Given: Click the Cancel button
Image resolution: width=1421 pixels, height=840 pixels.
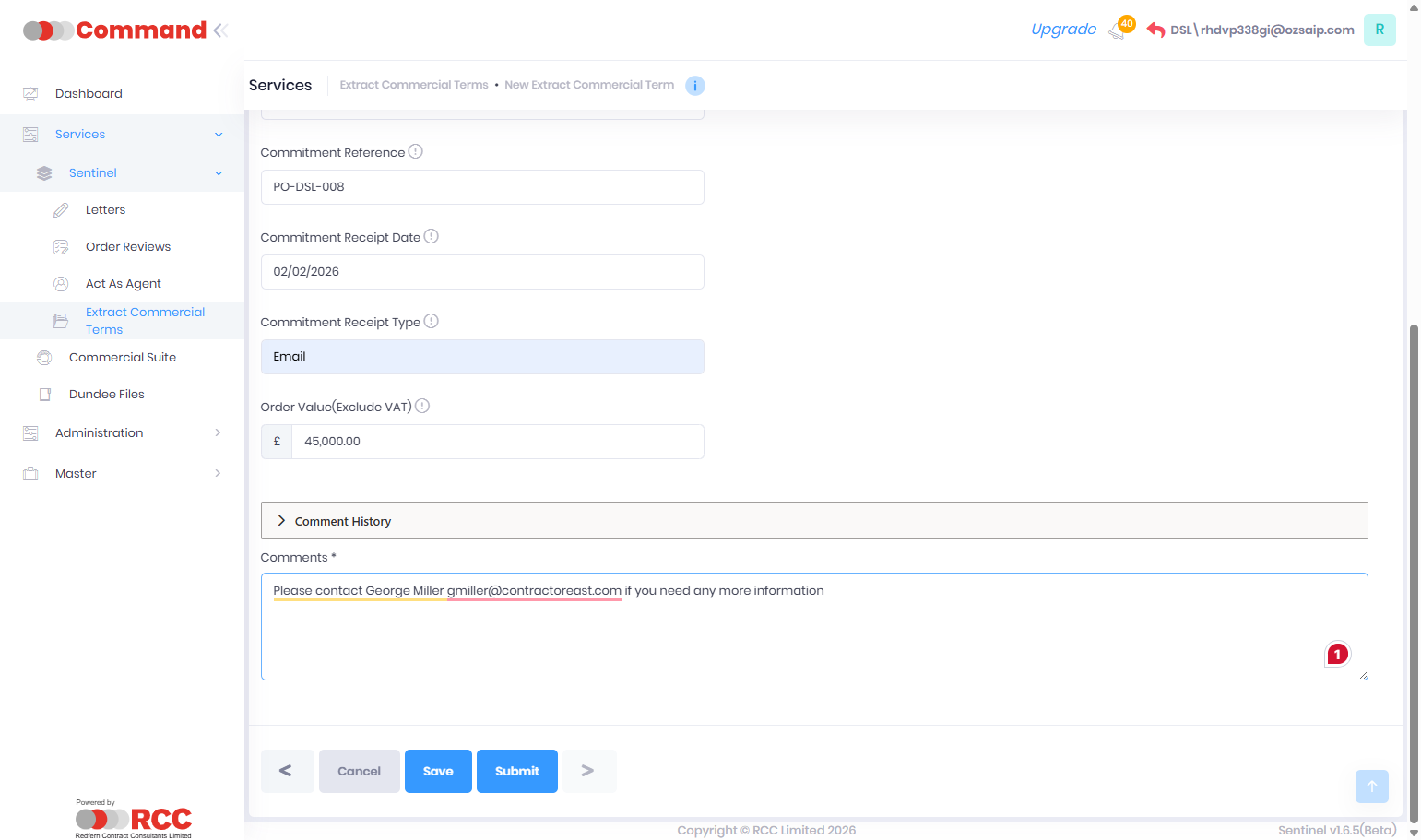Looking at the screenshot, I should 360,771.
